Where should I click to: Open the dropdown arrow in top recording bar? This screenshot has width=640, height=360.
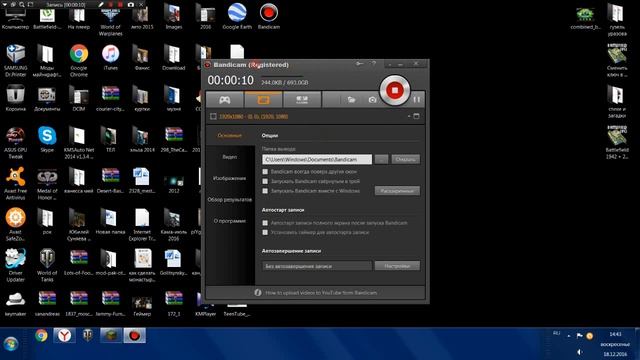4,4
